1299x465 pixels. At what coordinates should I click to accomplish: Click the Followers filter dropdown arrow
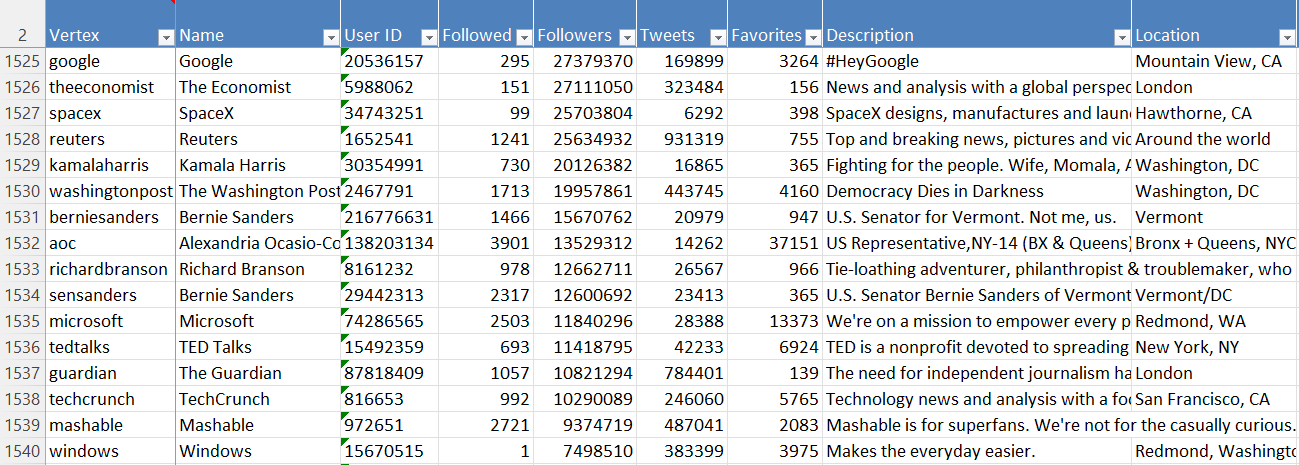coord(625,37)
